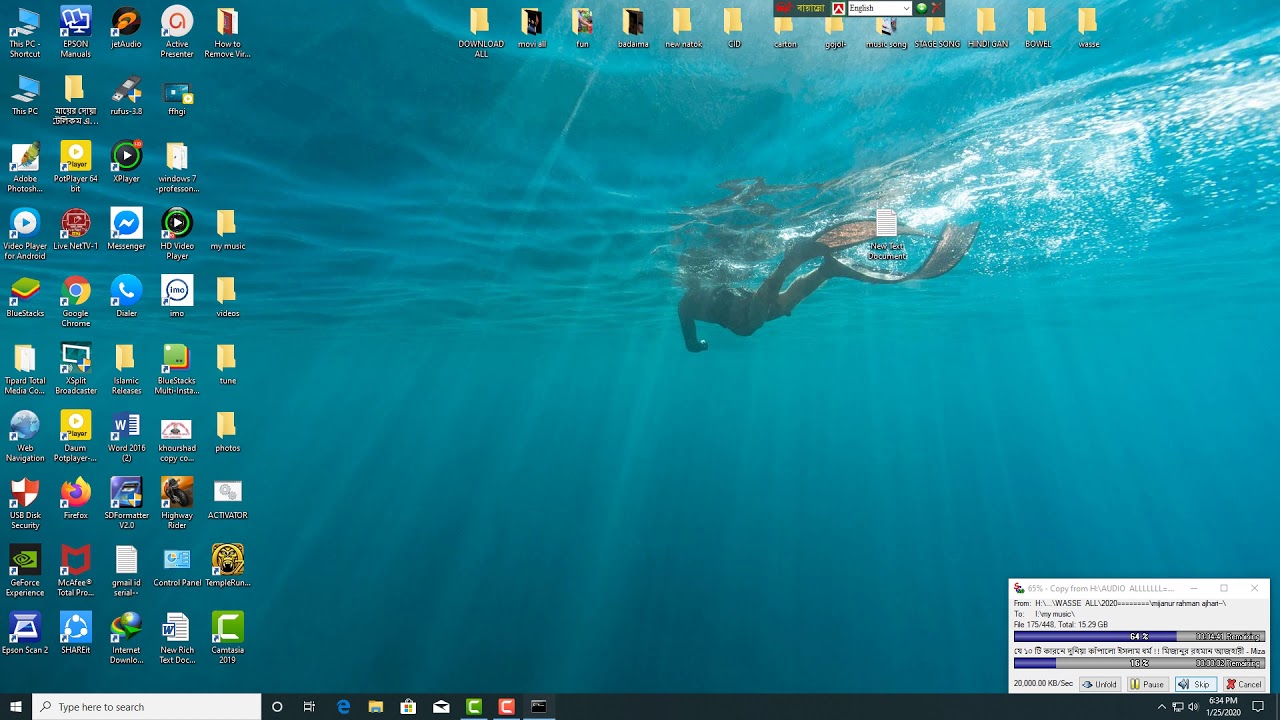Screen dimensions: 1280x720
Task: Select the Camtasia 2019 desktop icon
Action: coord(228,637)
